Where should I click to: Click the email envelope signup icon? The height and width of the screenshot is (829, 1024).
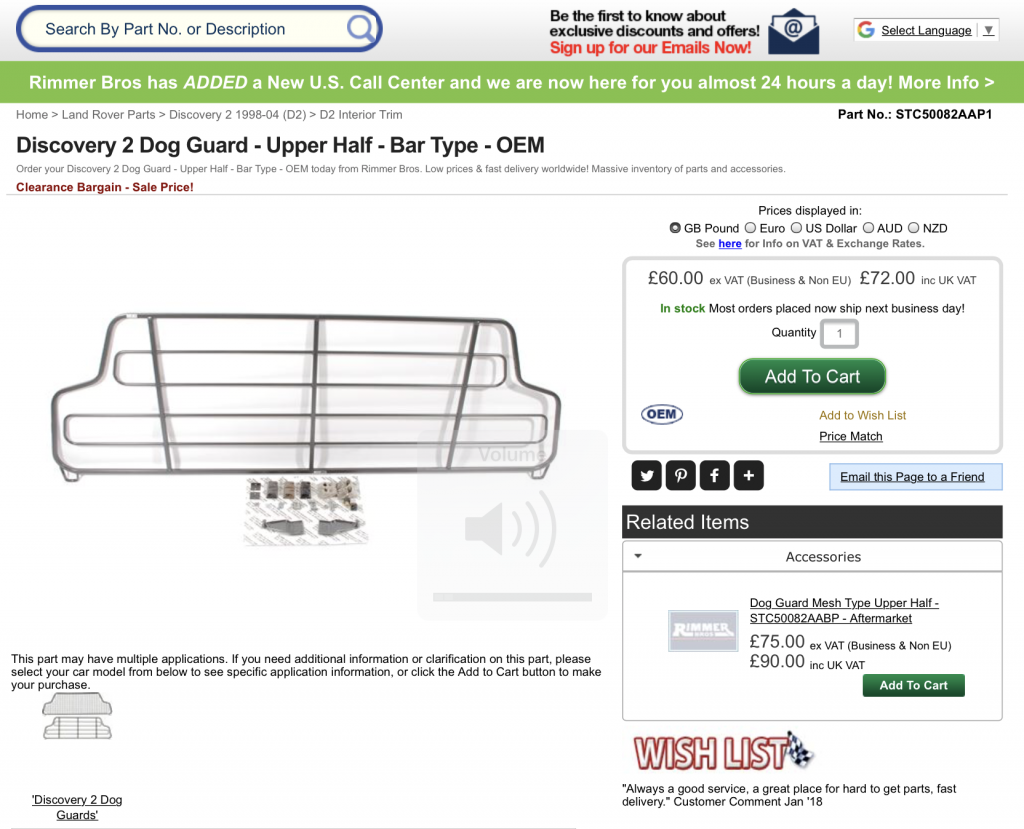click(793, 31)
